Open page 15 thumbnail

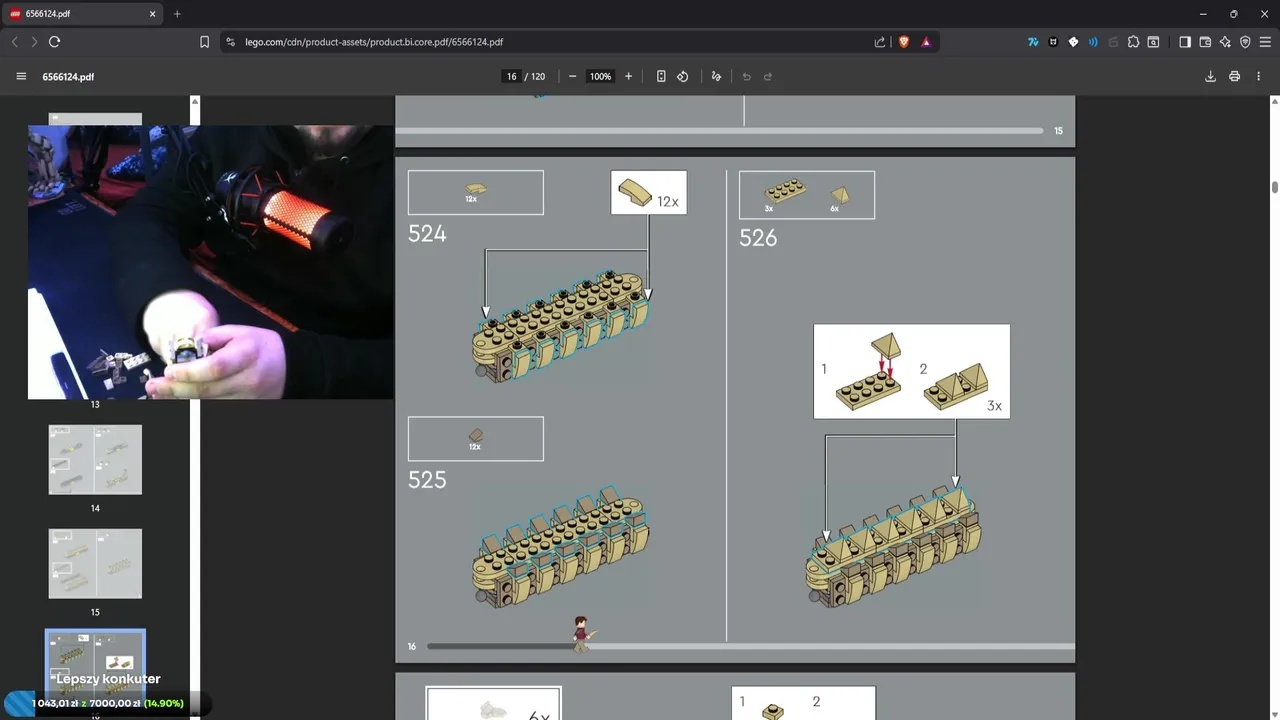[95, 564]
